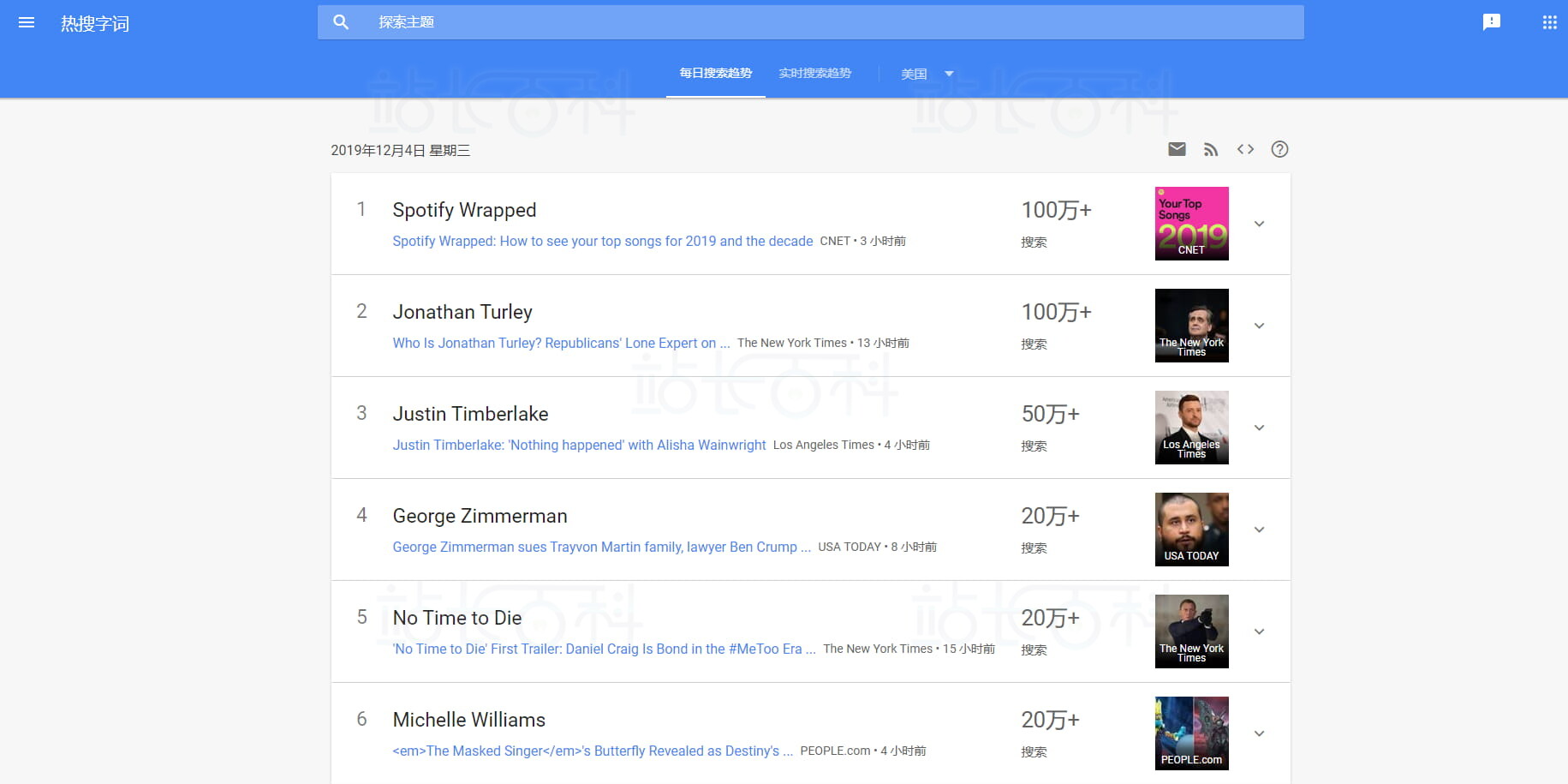
Task: Select the Jonathan Turley title
Action: tap(462, 313)
